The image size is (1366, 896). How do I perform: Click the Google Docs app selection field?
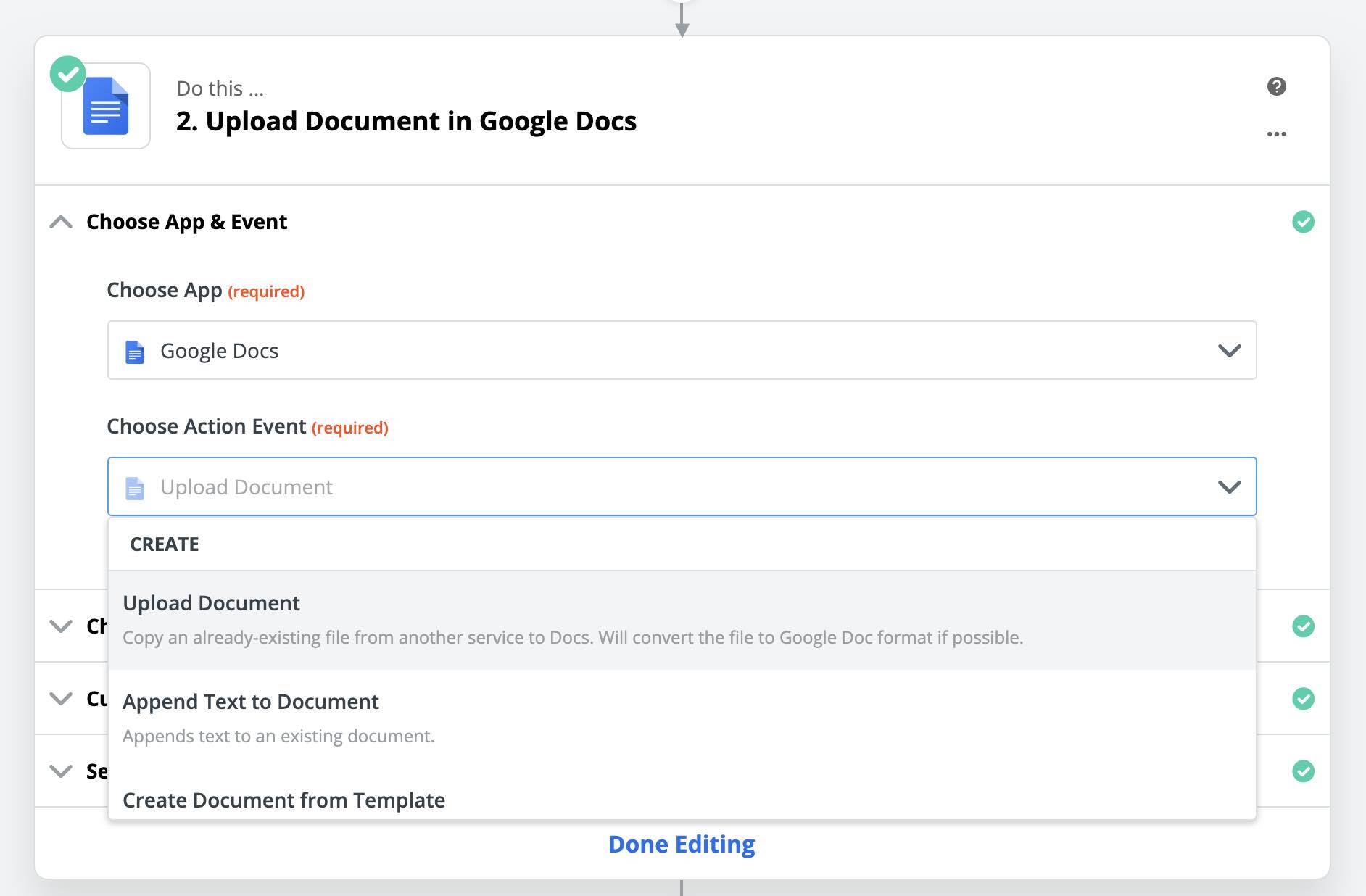pyautogui.click(x=682, y=350)
